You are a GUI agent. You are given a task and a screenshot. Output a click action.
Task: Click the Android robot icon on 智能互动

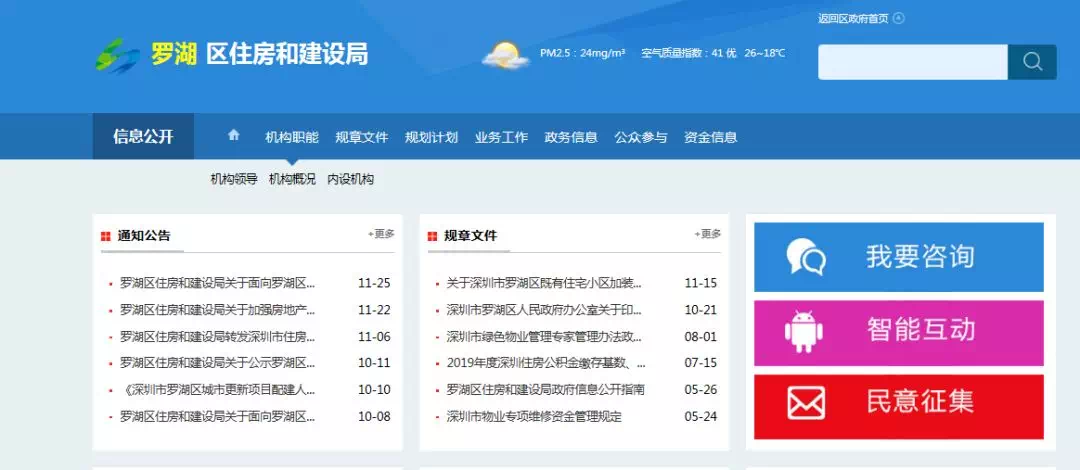pyautogui.click(x=804, y=331)
